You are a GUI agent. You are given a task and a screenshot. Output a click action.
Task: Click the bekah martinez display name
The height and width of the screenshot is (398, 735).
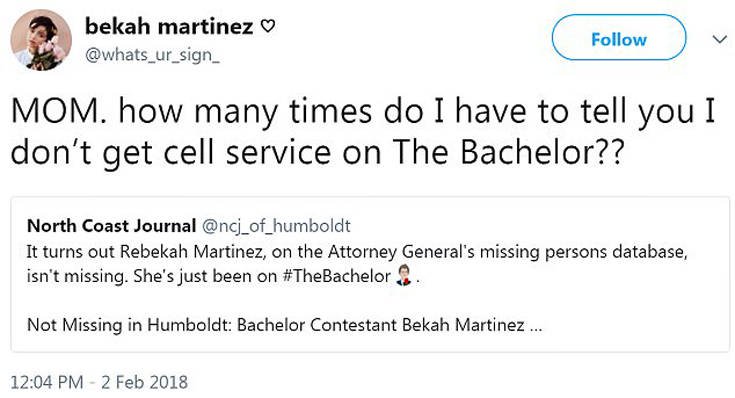(169, 26)
